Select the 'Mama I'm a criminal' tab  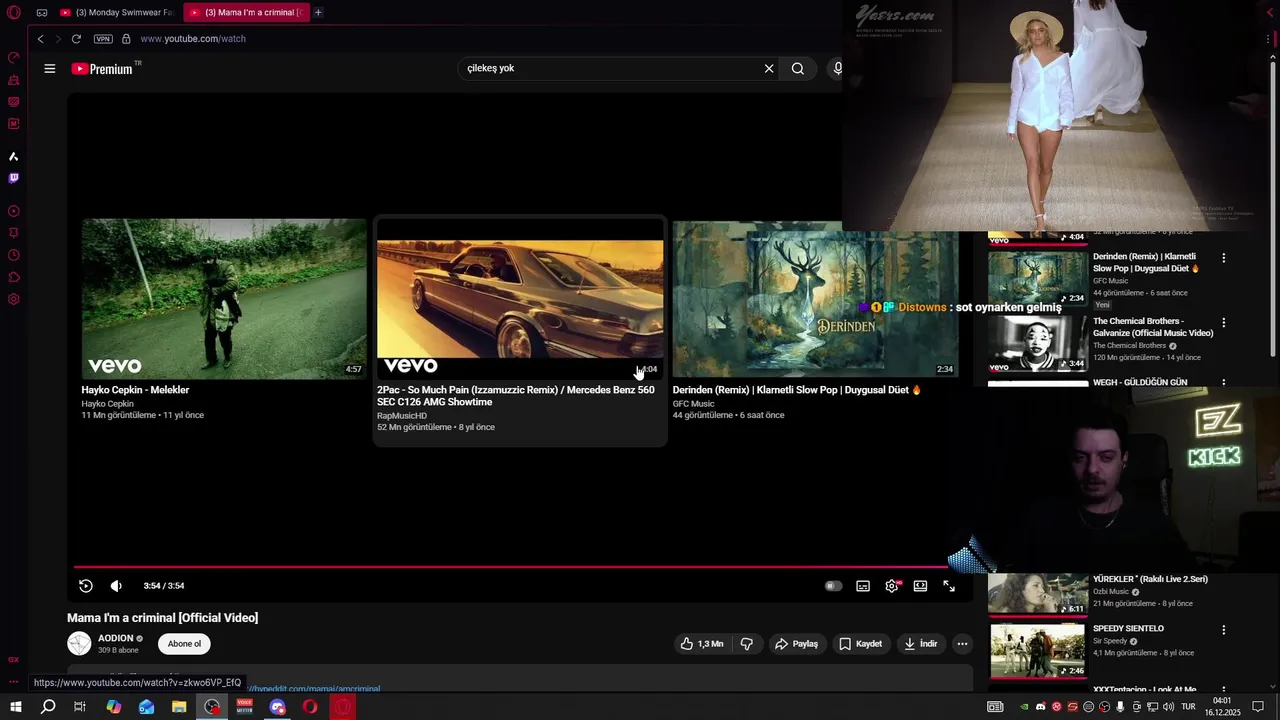(246, 12)
